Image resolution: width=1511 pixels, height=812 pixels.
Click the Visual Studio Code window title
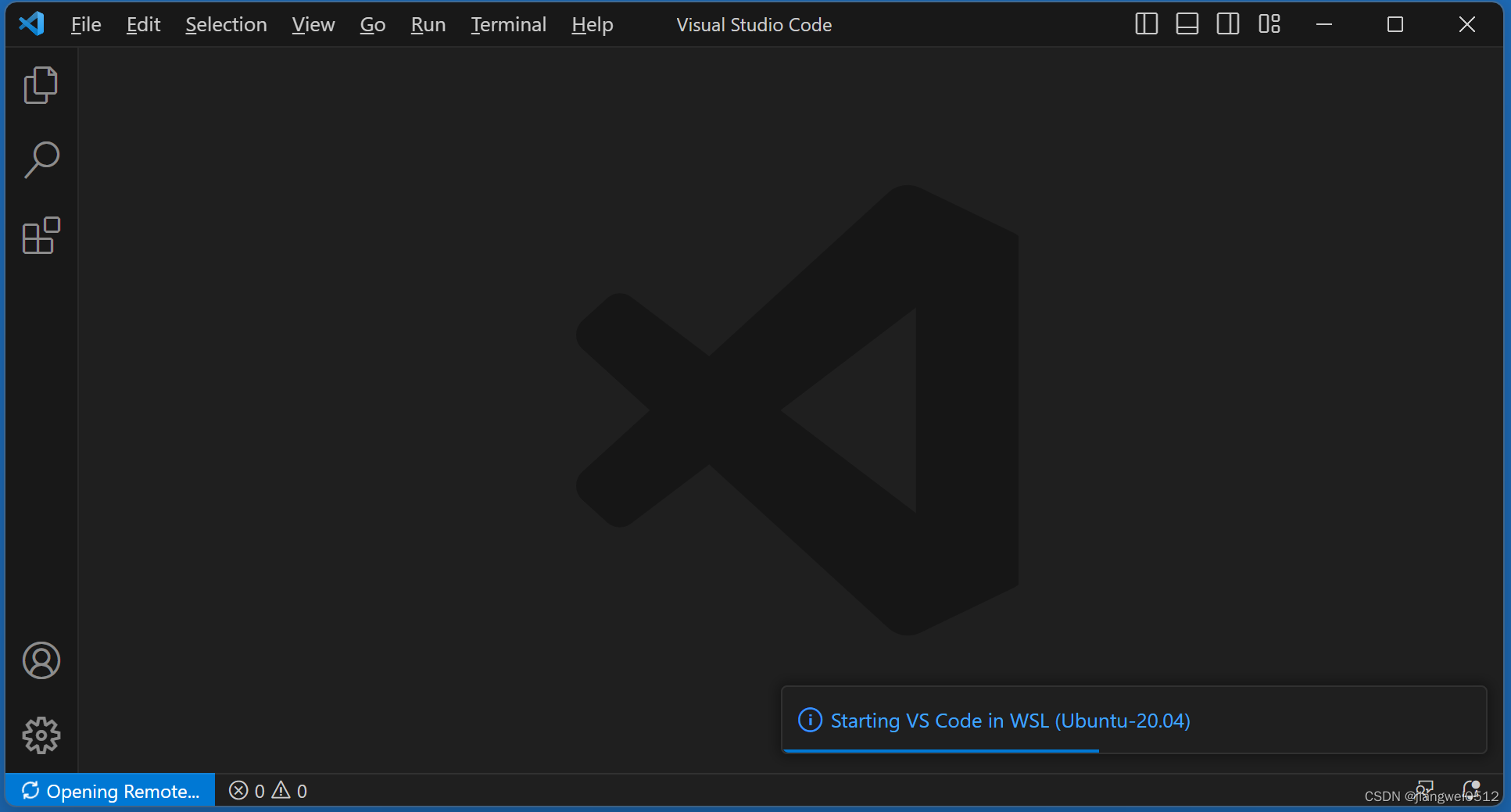point(754,25)
